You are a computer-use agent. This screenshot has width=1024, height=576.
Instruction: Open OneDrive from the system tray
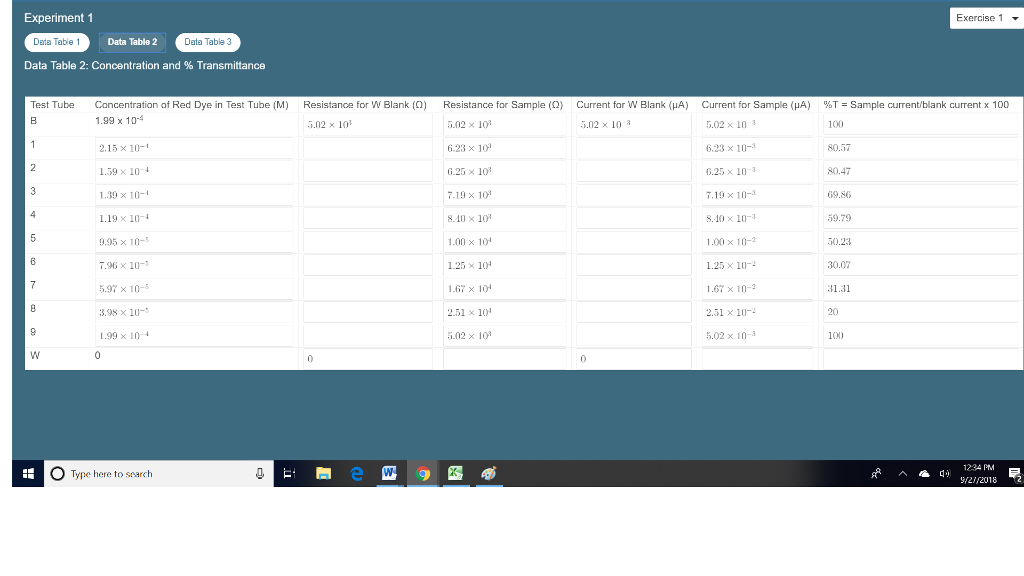coord(925,474)
